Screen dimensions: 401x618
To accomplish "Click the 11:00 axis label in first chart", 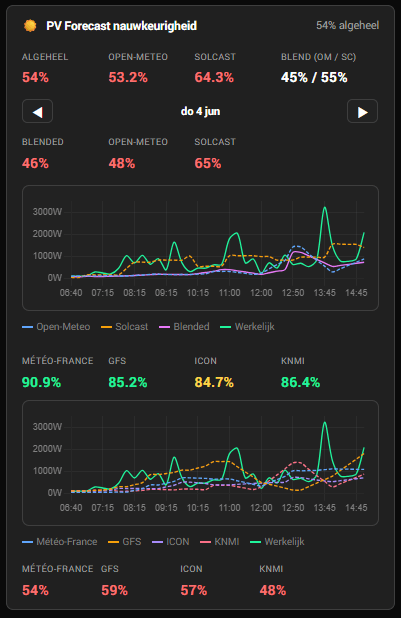I will click(229, 293).
